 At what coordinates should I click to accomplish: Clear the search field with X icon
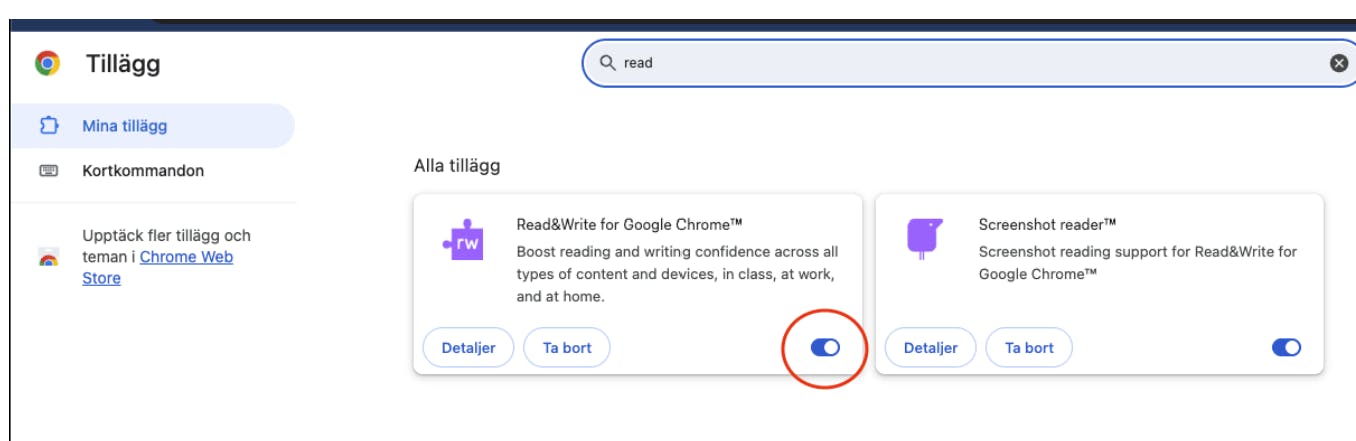point(1339,63)
